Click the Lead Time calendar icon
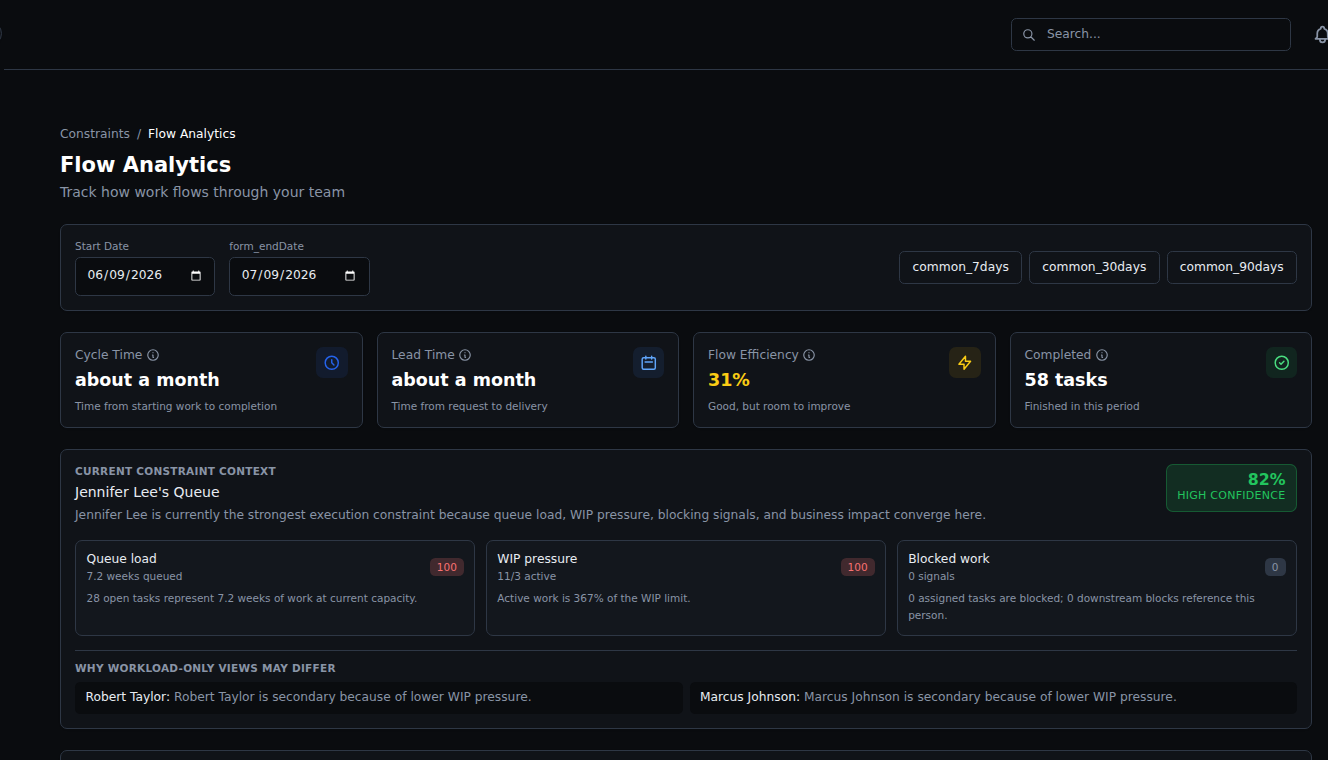Image resolution: width=1328 pixels, height=760 pixels. 648,363
